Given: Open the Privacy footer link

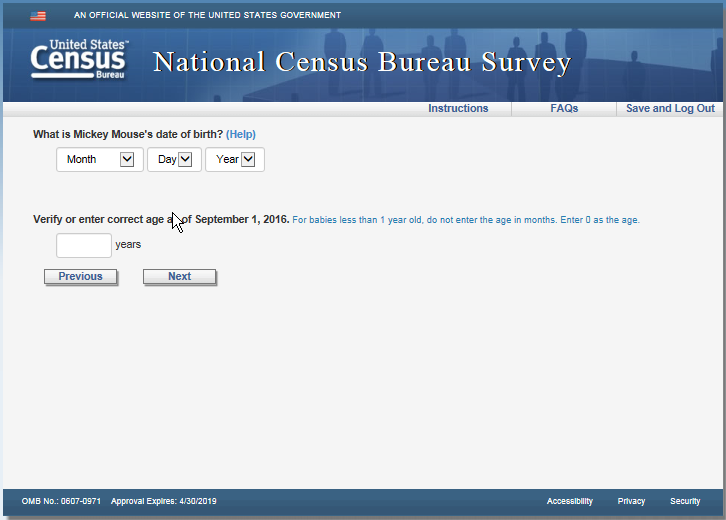Looking at the screenshot, I should (631, 501).
